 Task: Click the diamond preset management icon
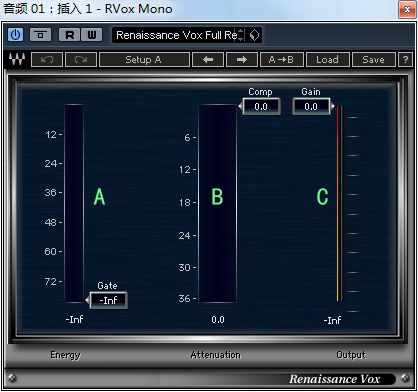click(254, 35)
